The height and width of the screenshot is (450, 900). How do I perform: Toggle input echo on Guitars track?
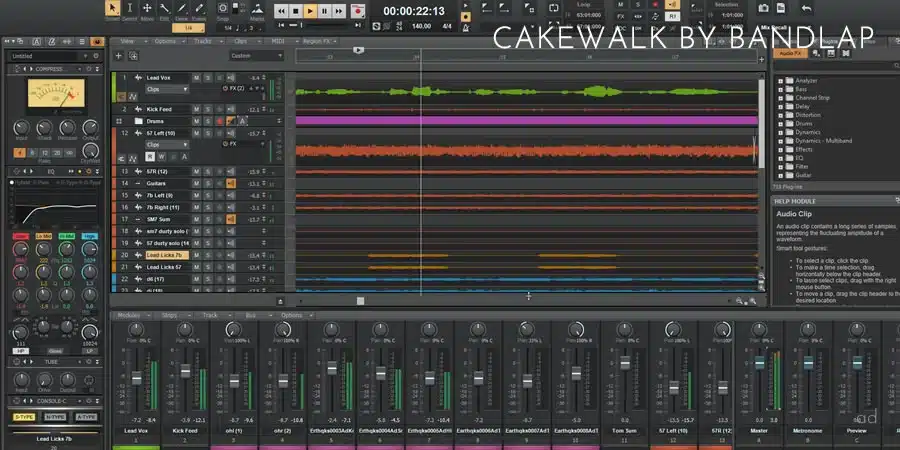click(x=231, y=183)
